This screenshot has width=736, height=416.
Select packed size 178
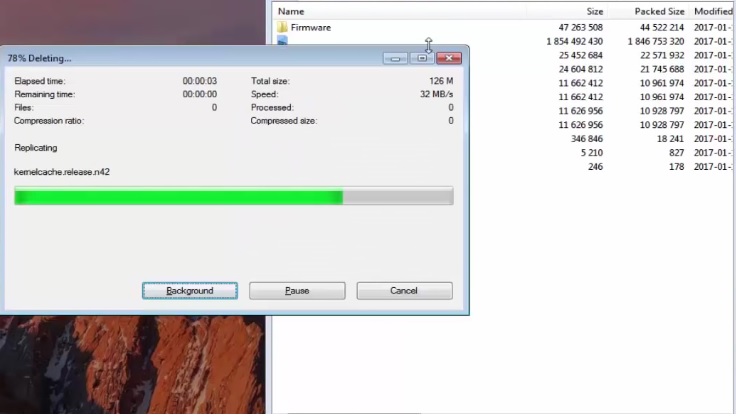676,167
